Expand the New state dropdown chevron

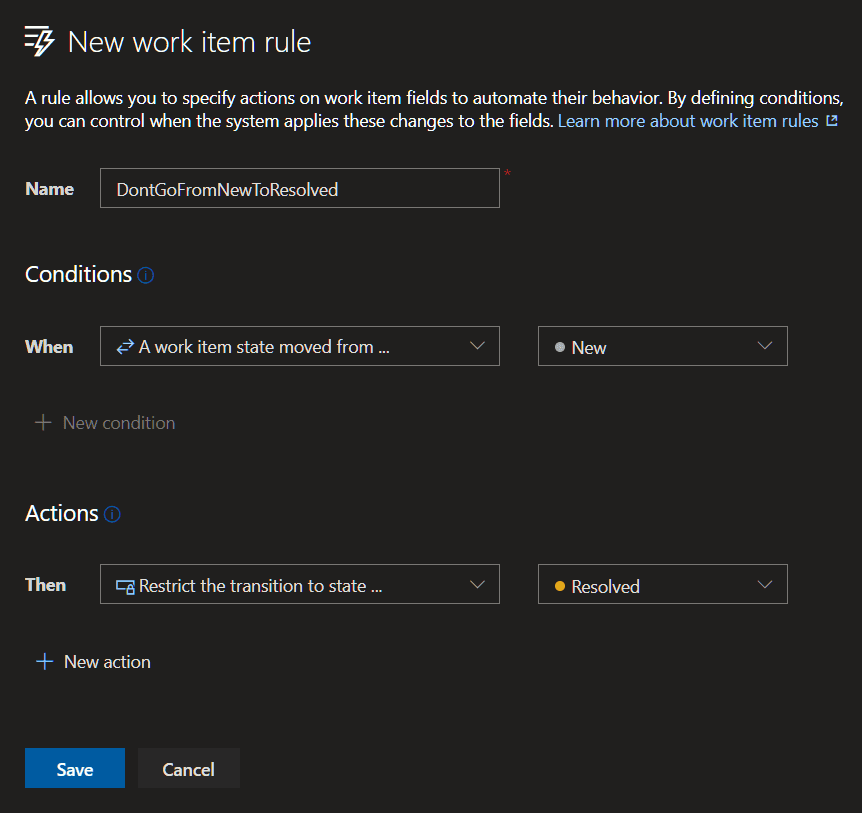pos(765,346)
